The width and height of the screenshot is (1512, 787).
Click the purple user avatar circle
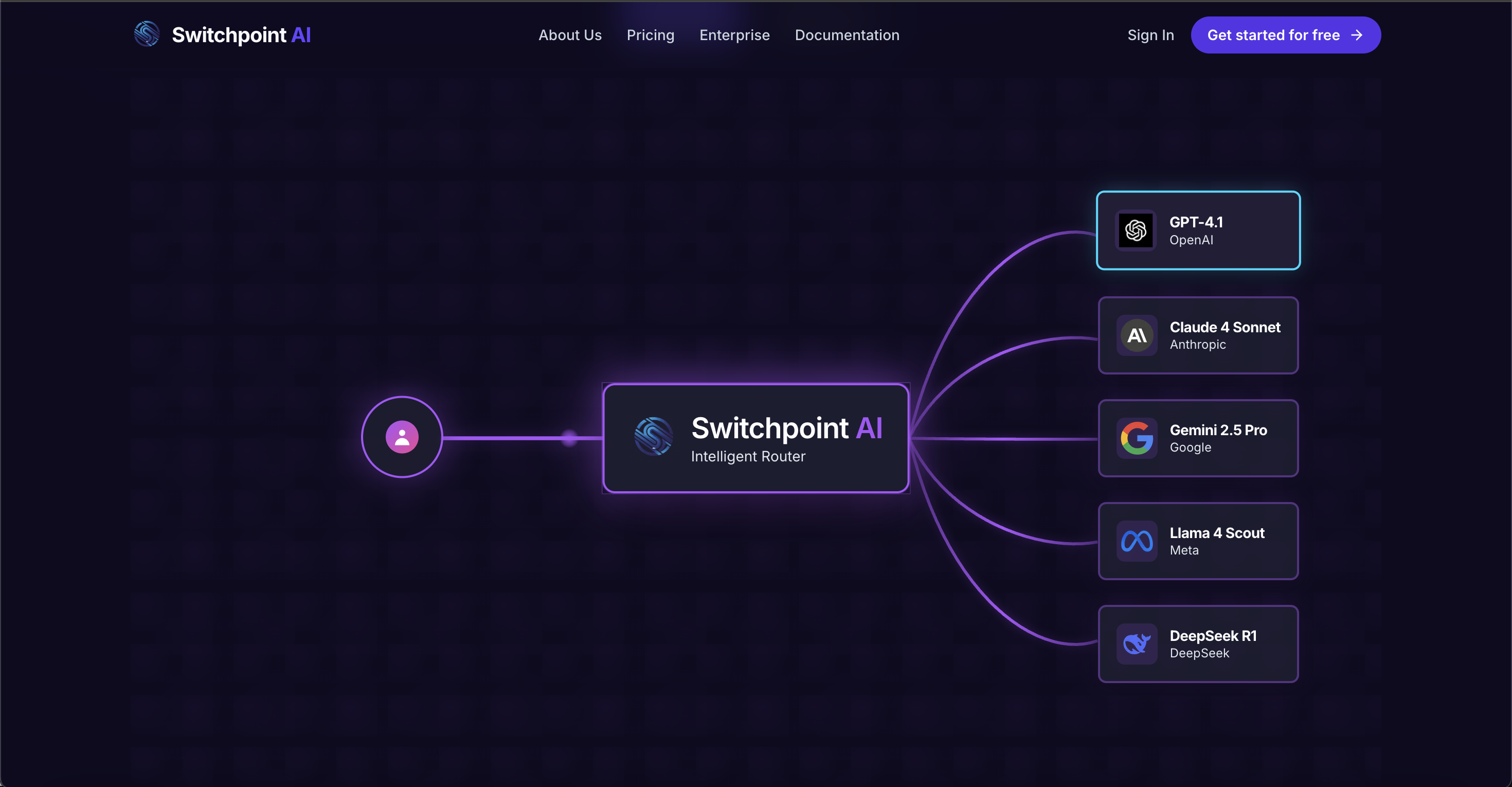click(402, 436)
